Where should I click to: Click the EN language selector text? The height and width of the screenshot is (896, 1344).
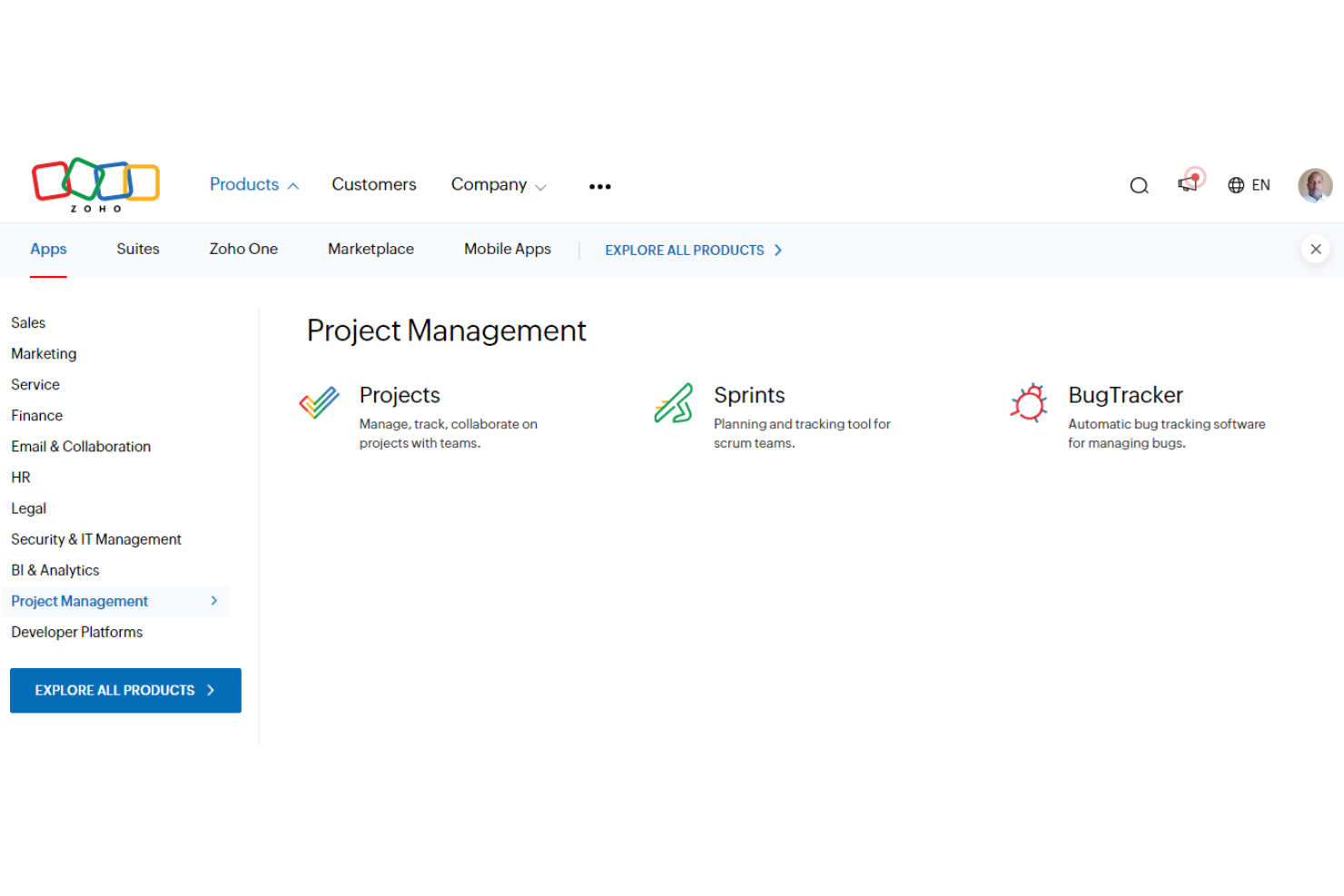[1260, 185]
